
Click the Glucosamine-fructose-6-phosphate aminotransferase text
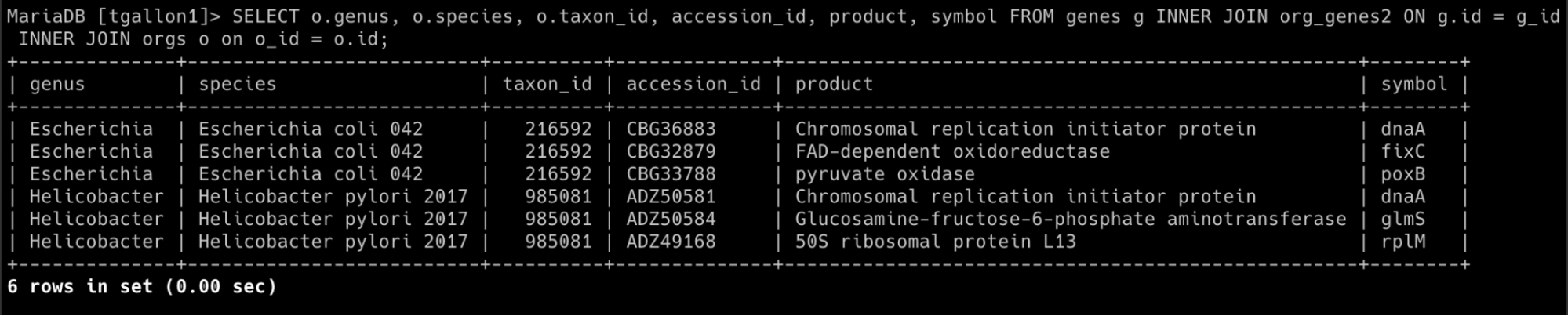(x=1071, y=219)
